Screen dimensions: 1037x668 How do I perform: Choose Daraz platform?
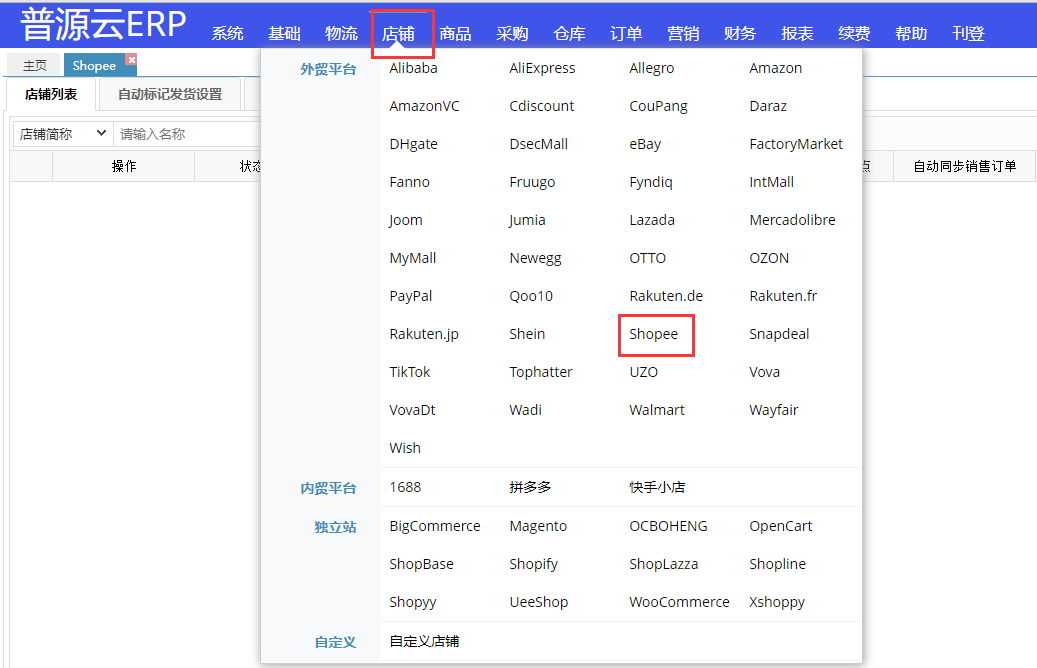[x=768, y=106]
